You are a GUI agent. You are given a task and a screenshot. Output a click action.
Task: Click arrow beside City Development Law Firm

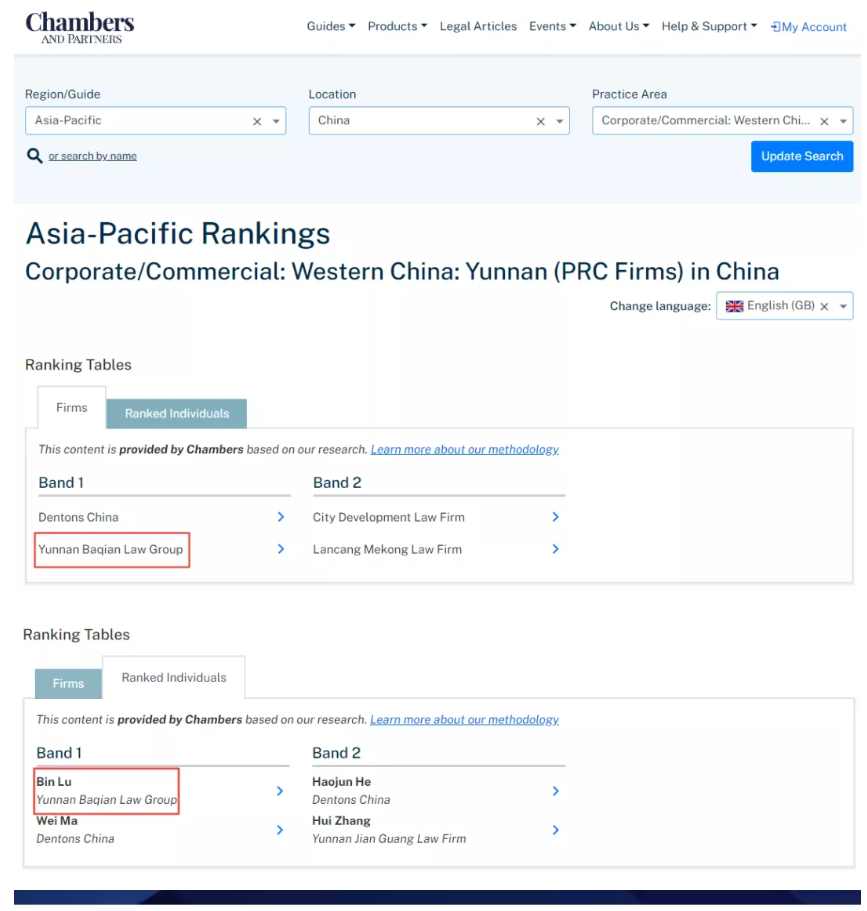[x=555, y=517]
